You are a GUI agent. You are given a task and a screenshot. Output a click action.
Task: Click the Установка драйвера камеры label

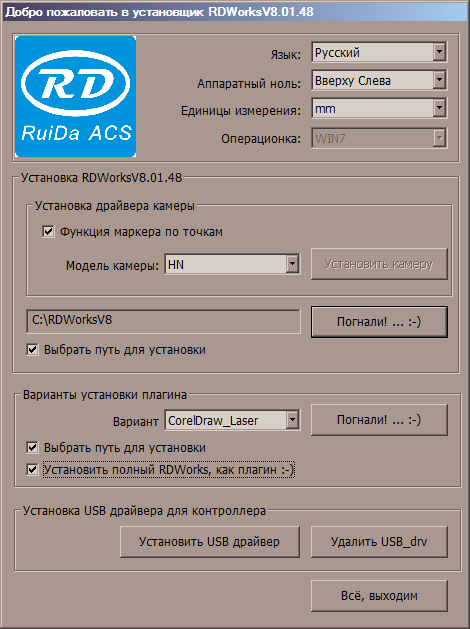(x=115, y=206)
